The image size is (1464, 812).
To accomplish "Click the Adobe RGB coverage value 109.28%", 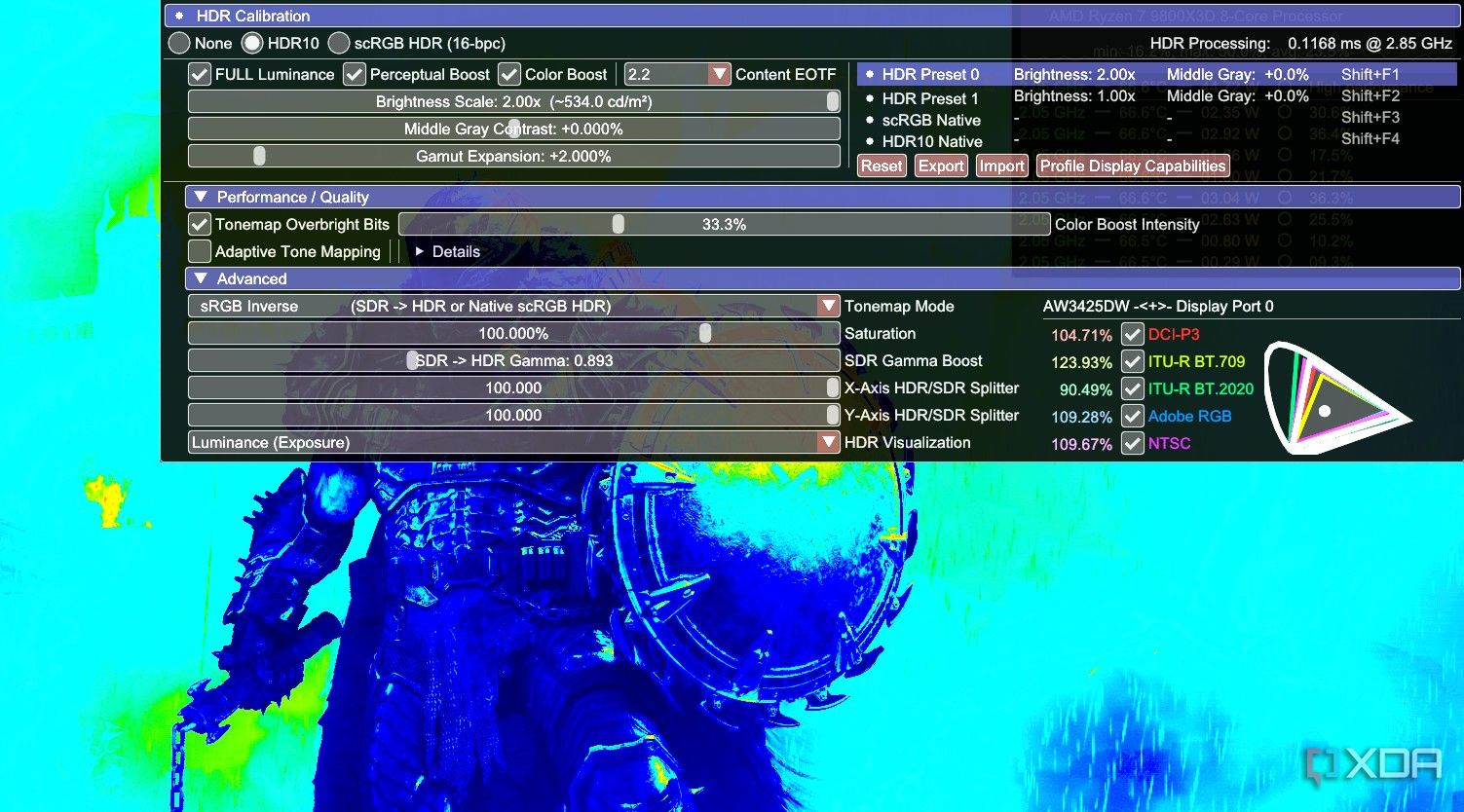I will click(1081, 417).
